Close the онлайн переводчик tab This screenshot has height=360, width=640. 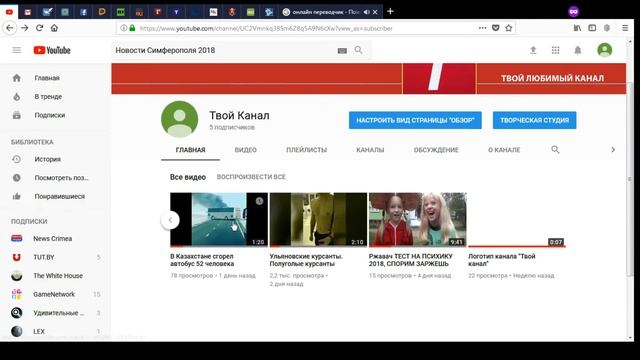tap(375, 12)
